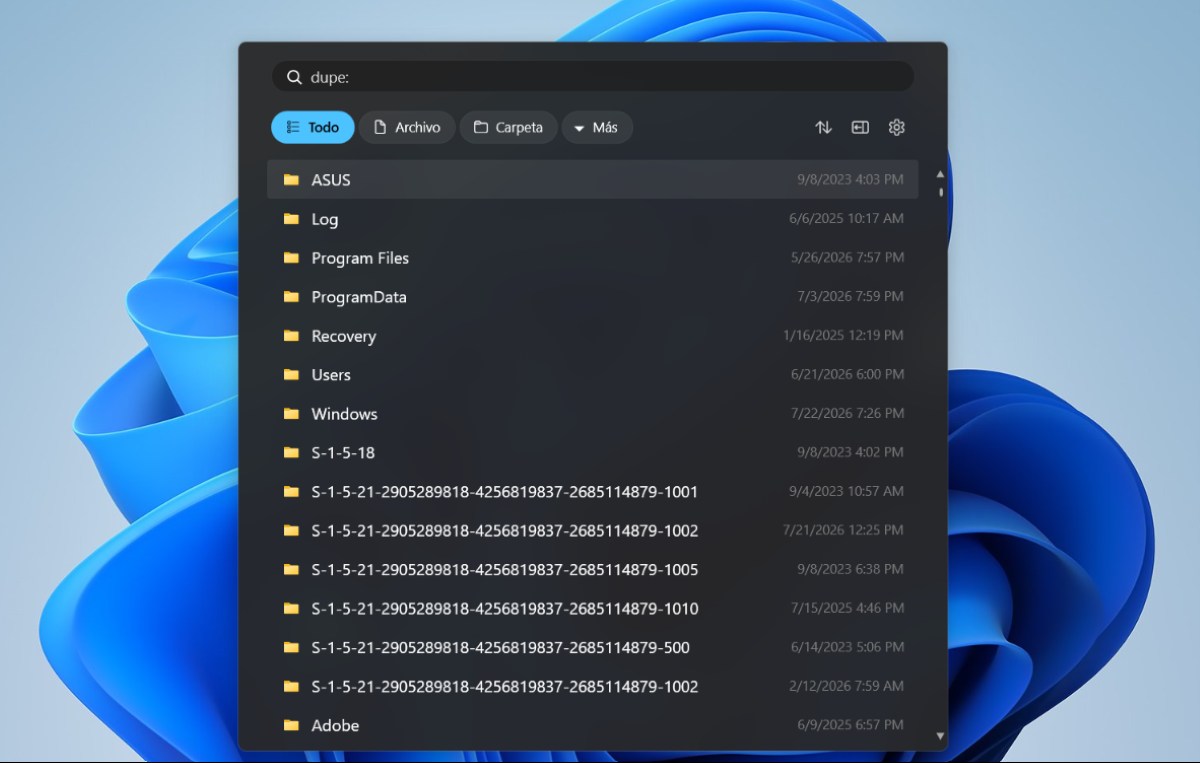The width and height of the screenshot is (1200, 763).
Task: Click the Program Files folder icon
Action: (291, 258)
